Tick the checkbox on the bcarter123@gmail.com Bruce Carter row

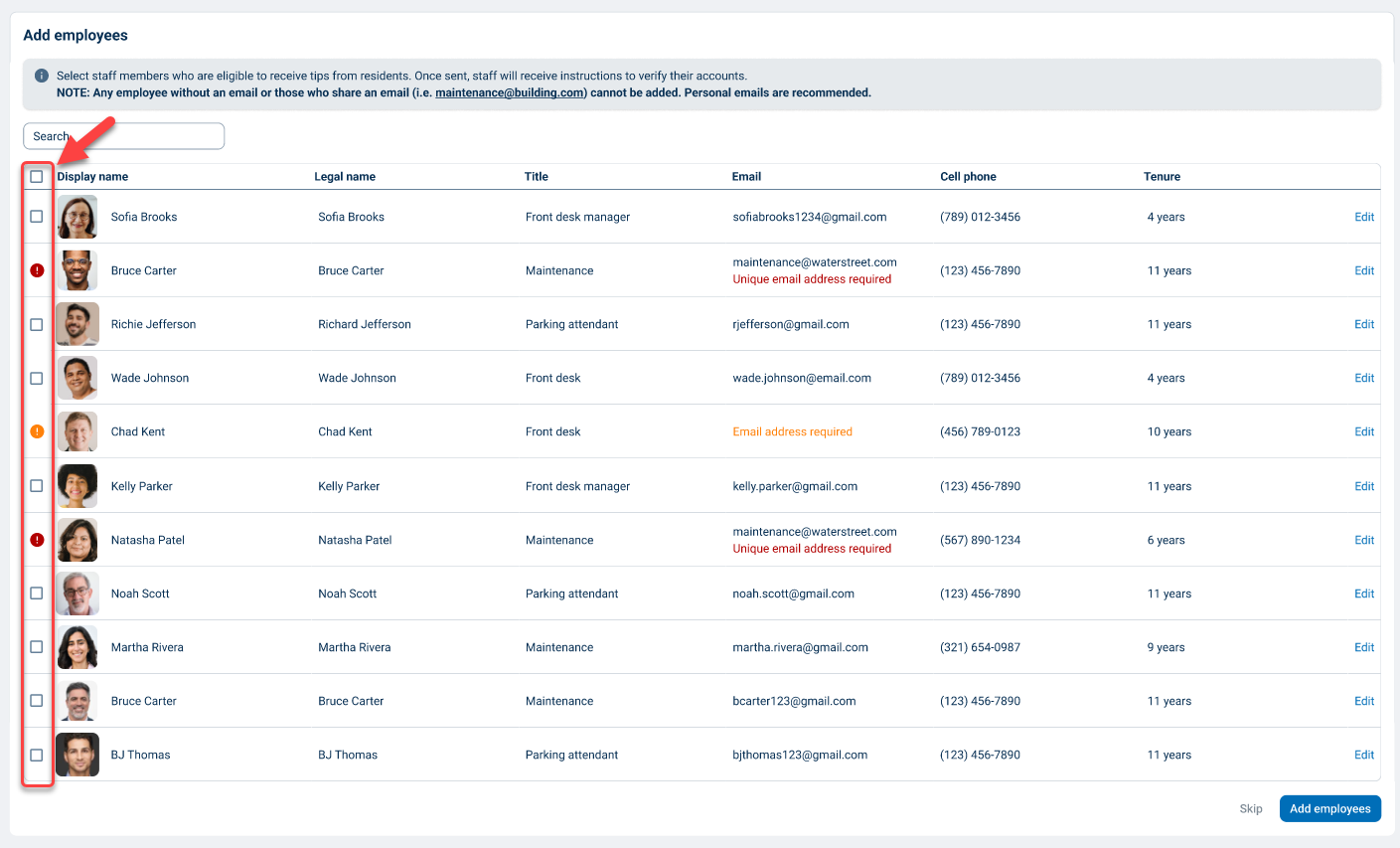(37, 701)
